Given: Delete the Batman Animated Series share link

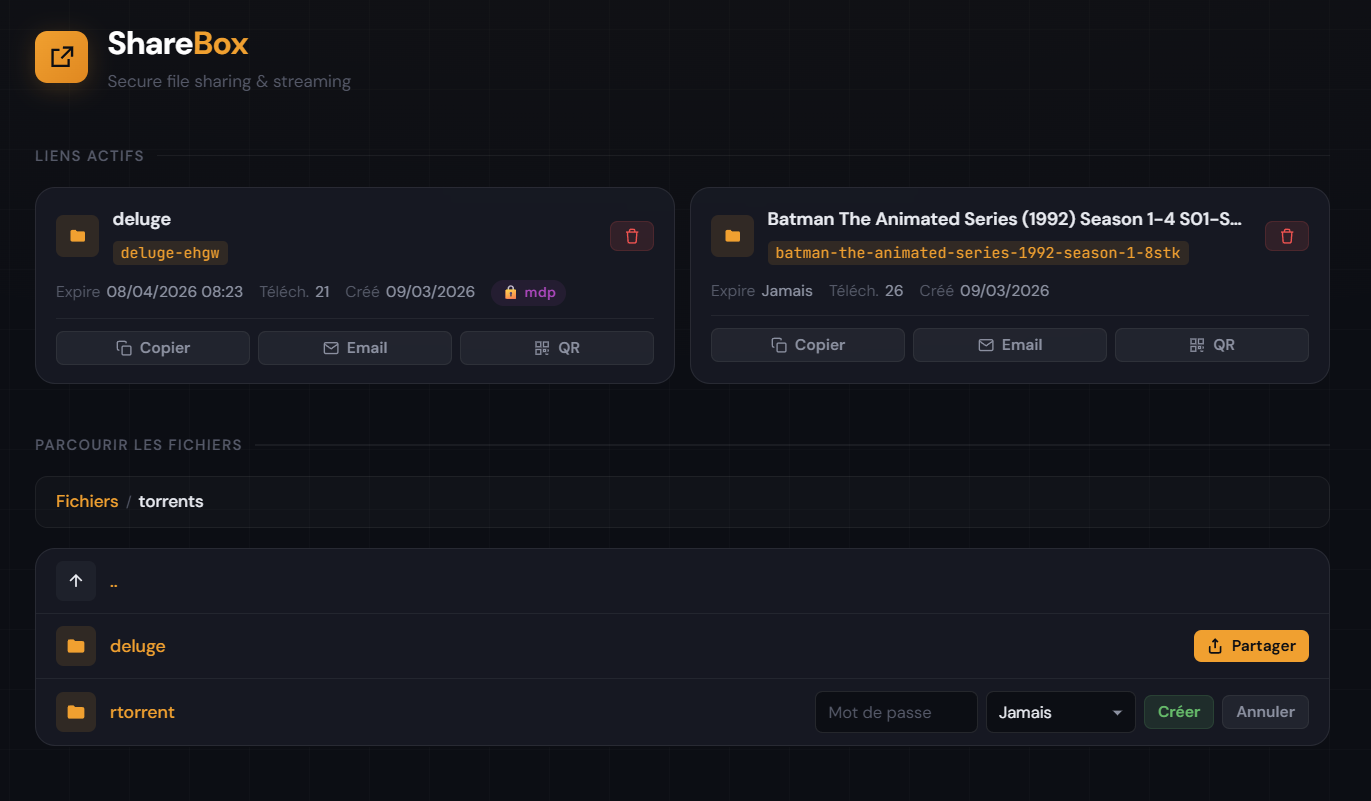Looking at the screenshot, I should [1287, 236].
